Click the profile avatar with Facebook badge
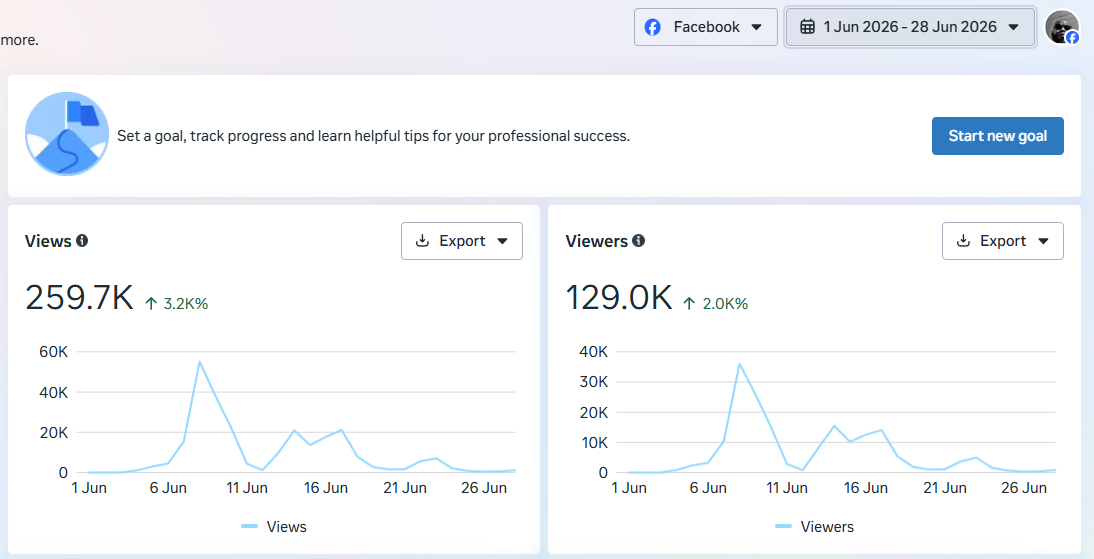The width and height of the screenshot is (1094, 559). tap(1062, 27)
